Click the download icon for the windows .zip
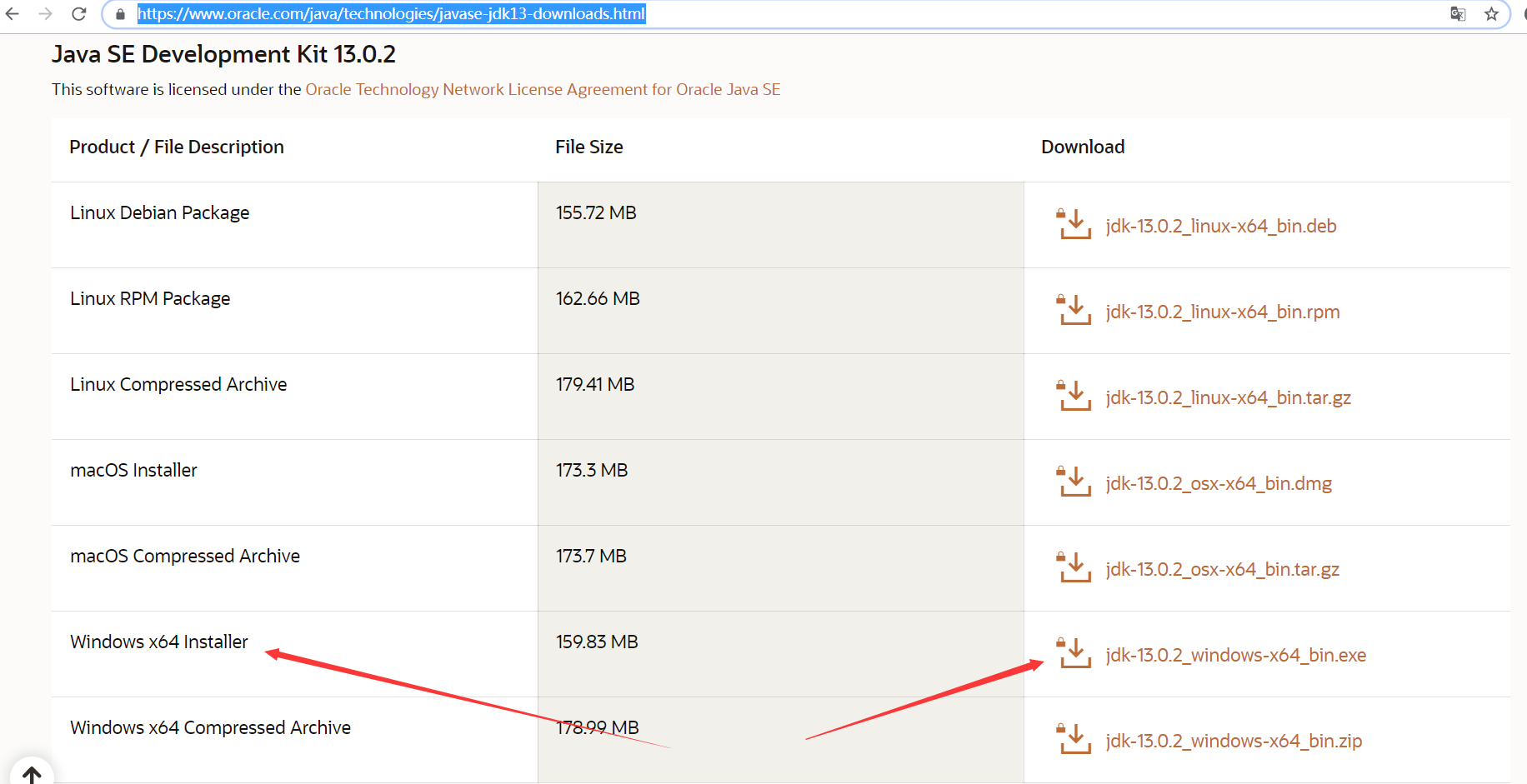 click(1074, 739)
